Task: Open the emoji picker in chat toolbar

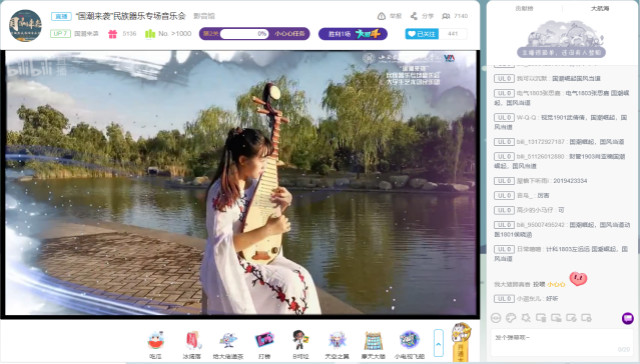Action: [496, 317]
